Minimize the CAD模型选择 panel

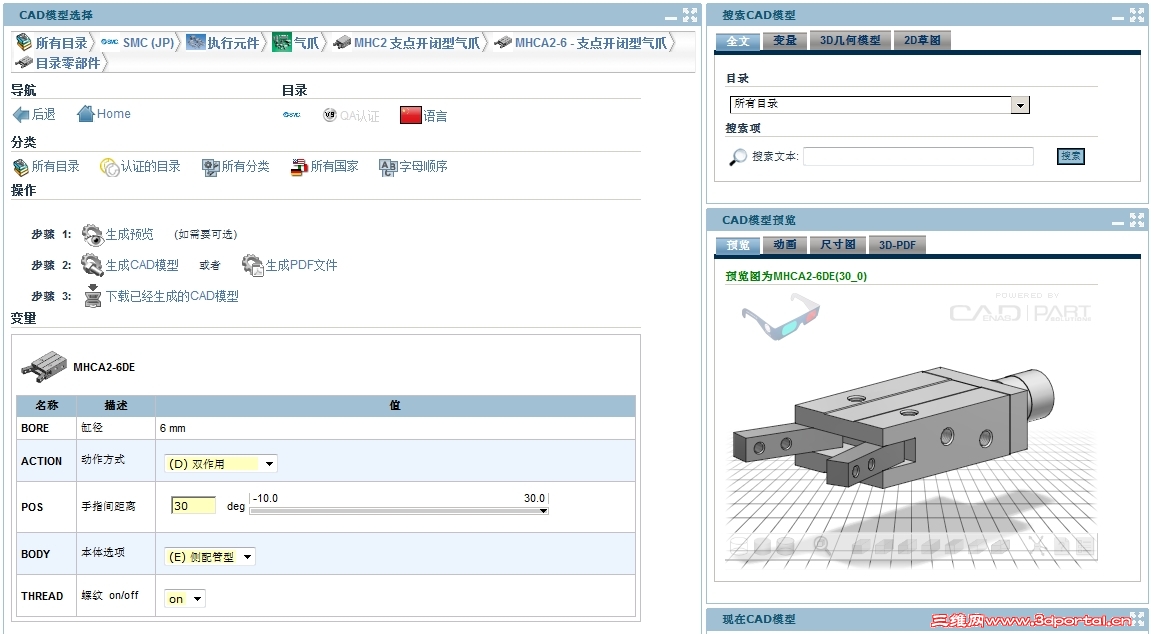coord(671,18)
